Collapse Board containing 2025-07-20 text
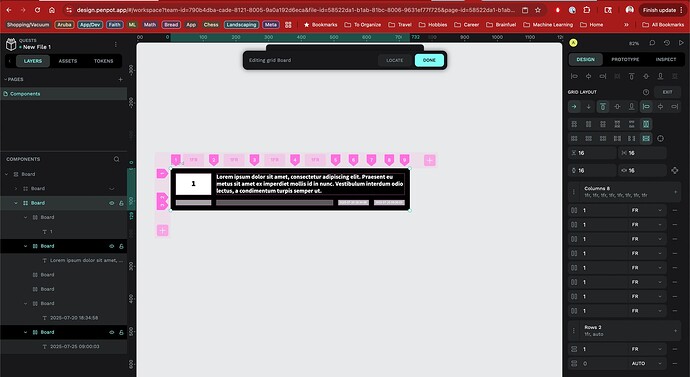The width and height of the screenshot is (690, 377). [25, 303]
